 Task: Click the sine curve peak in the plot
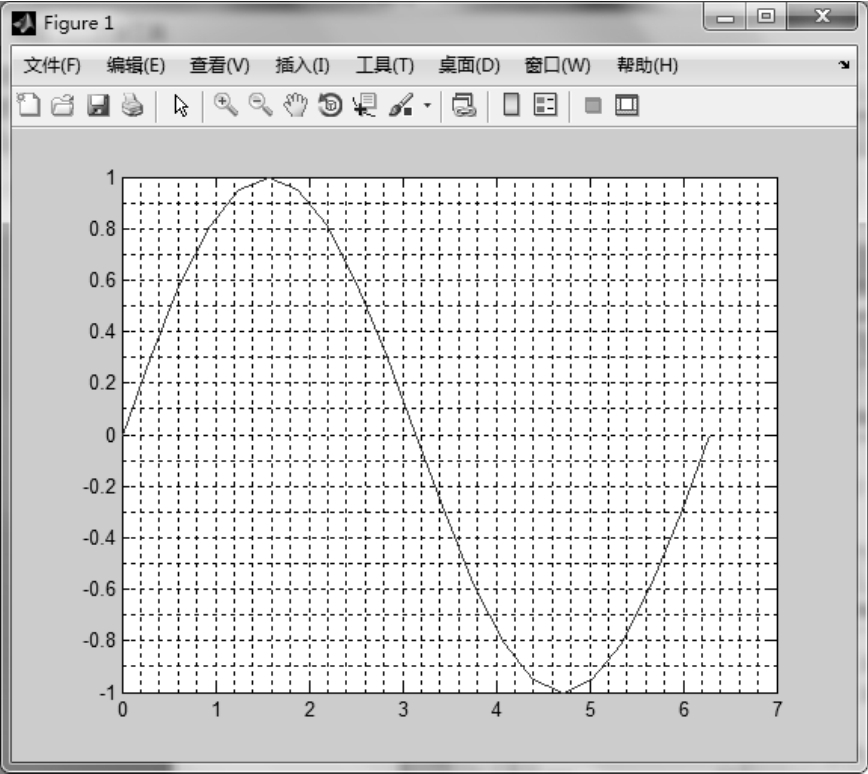269,179
